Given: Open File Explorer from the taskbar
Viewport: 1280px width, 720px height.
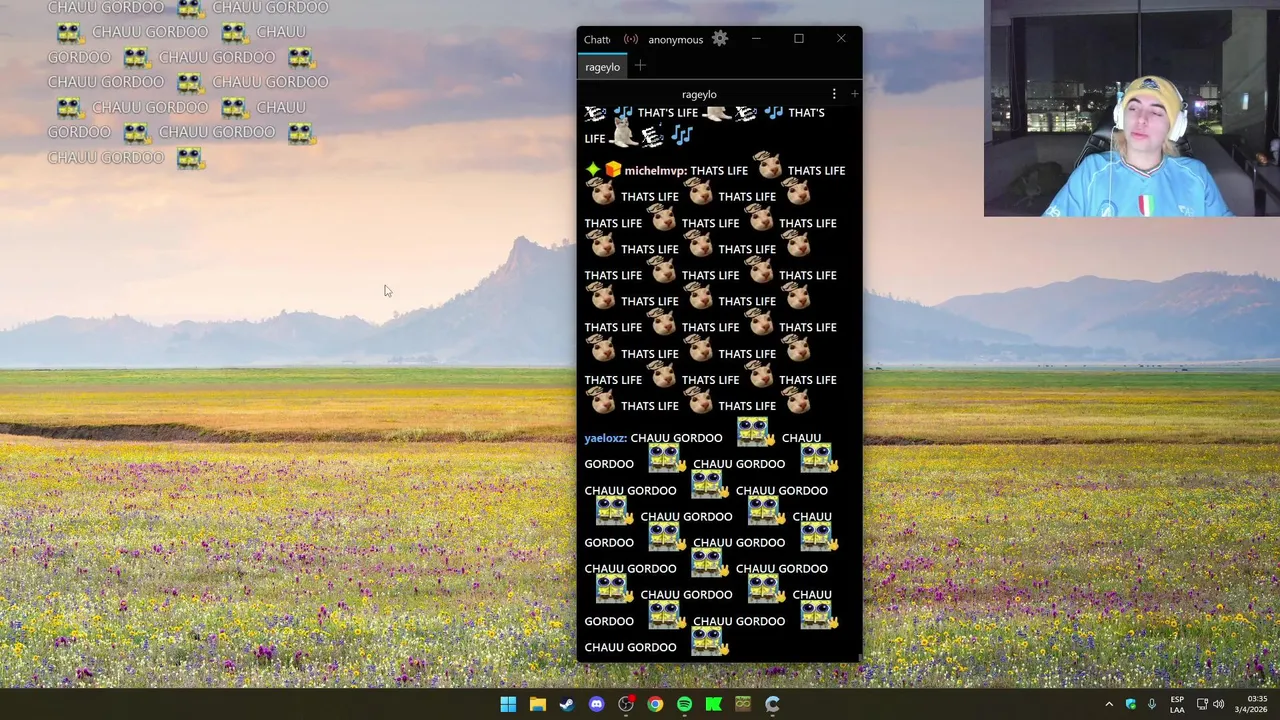Looking at the screenshot, I should (537, 704).
